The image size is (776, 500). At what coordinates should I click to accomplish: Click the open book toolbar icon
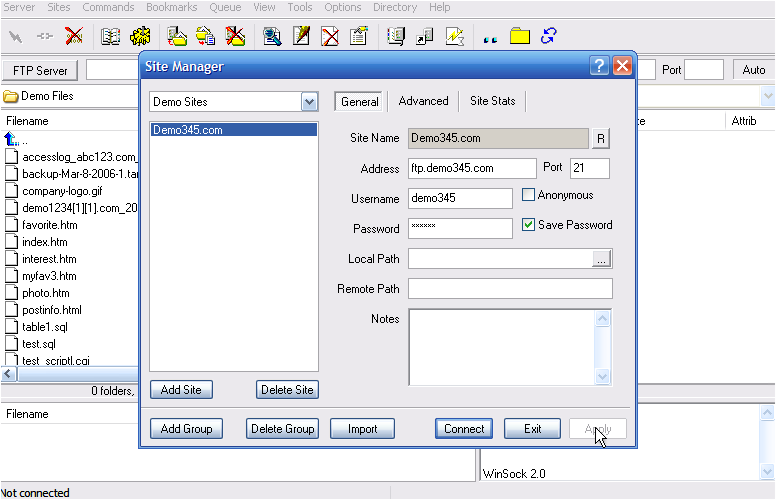pos(111,37)
